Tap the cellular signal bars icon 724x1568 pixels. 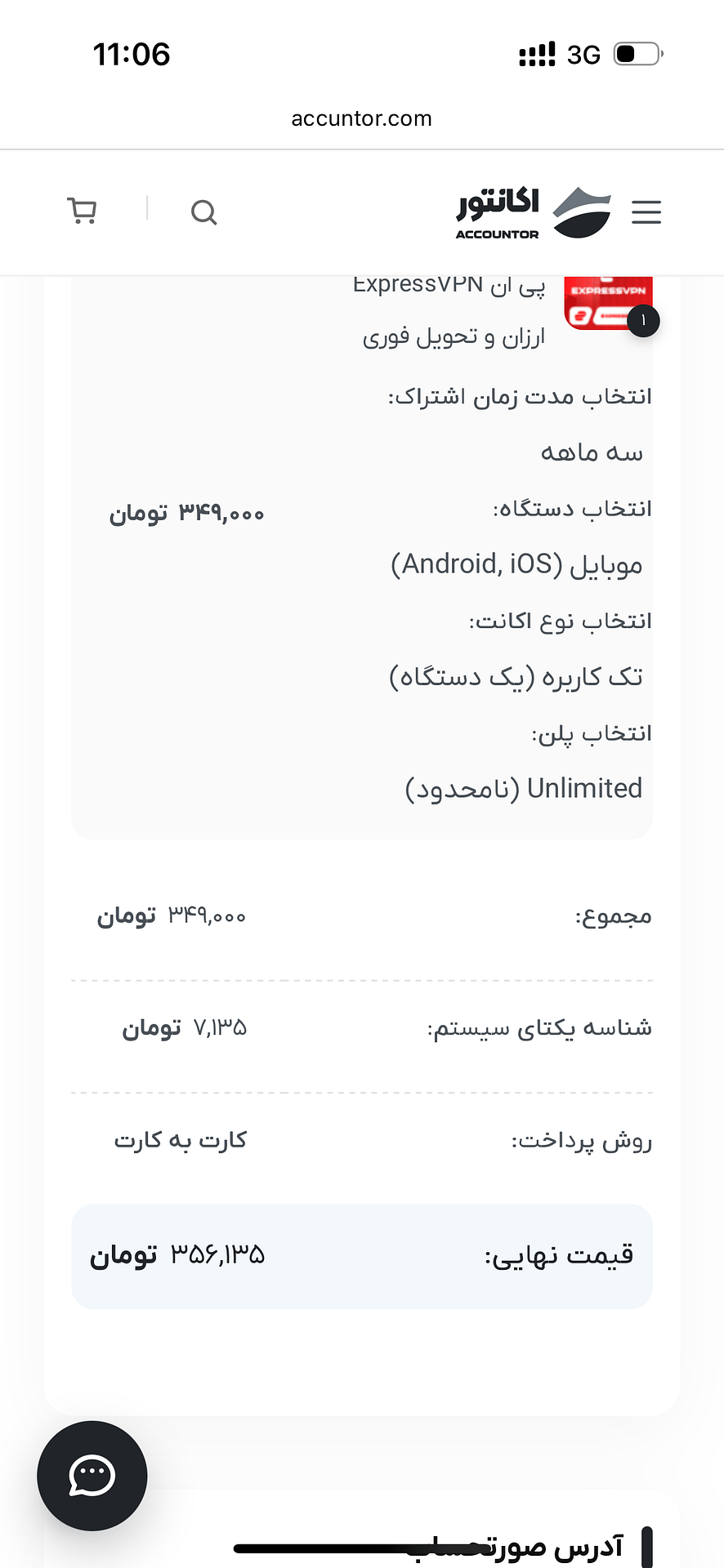(537, 55)
